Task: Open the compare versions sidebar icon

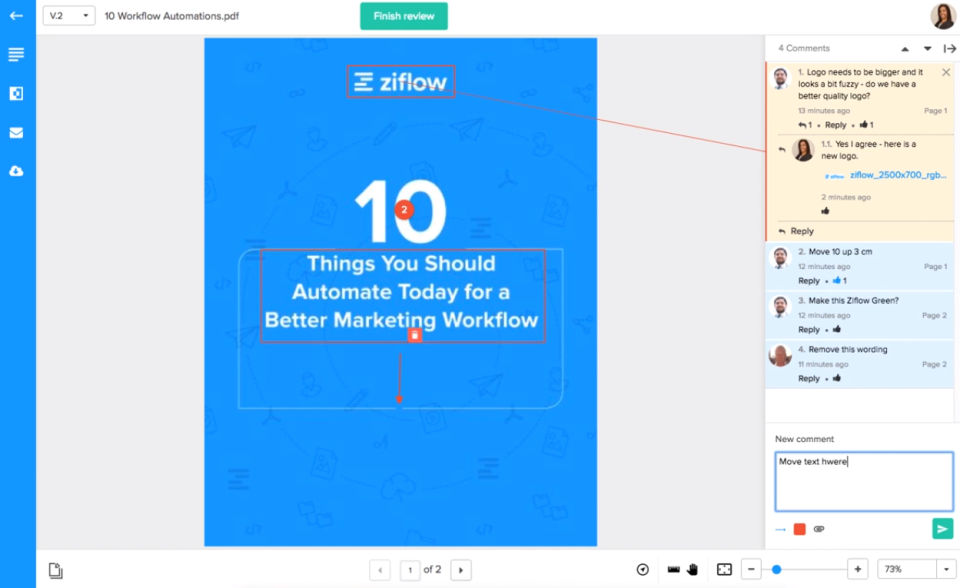Action: pyautogui.click(x=17, y=93)
